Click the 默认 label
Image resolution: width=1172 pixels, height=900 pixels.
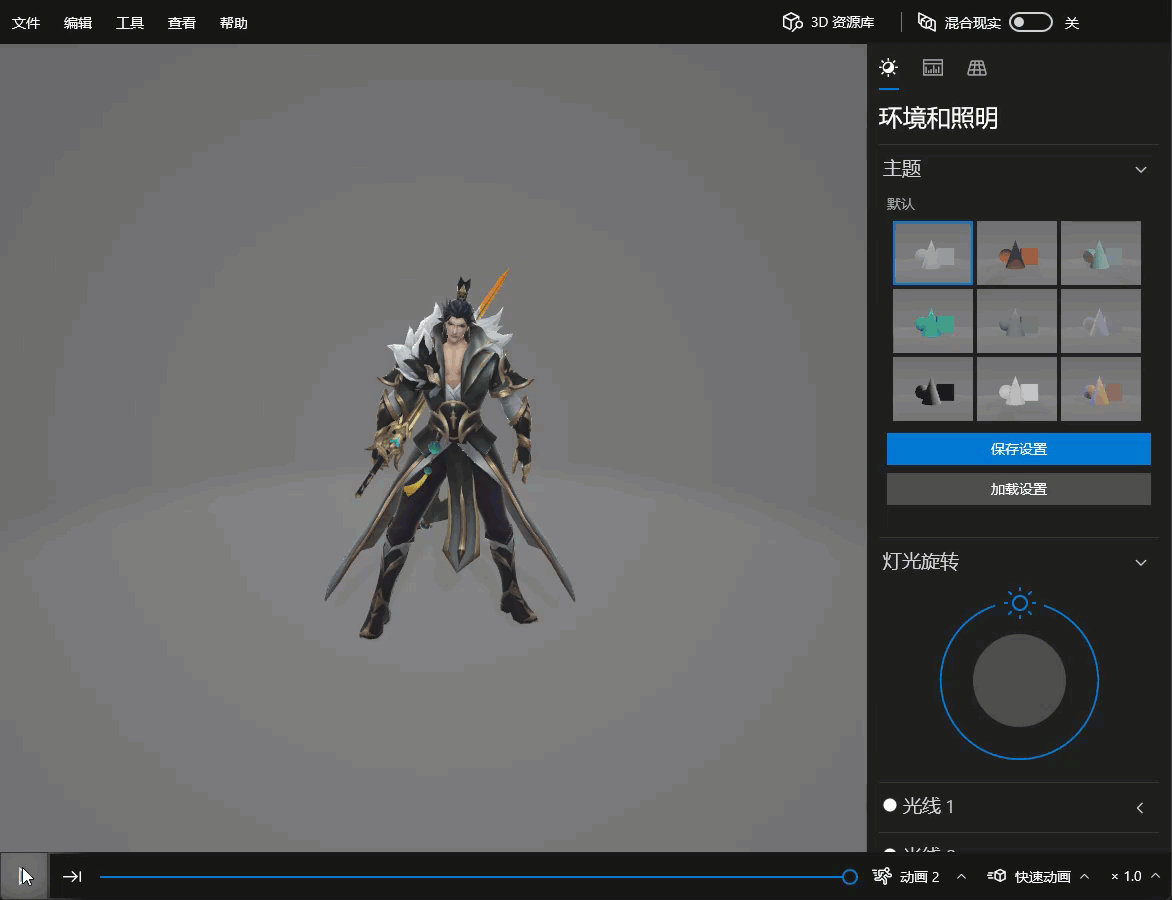901,204
